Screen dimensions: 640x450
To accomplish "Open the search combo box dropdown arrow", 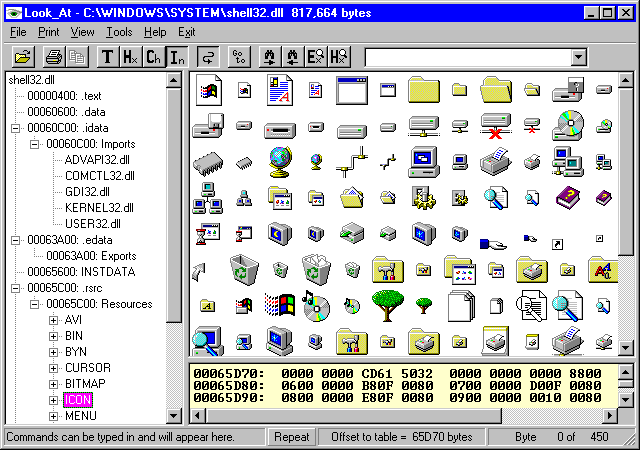I will tap(578, 57).
